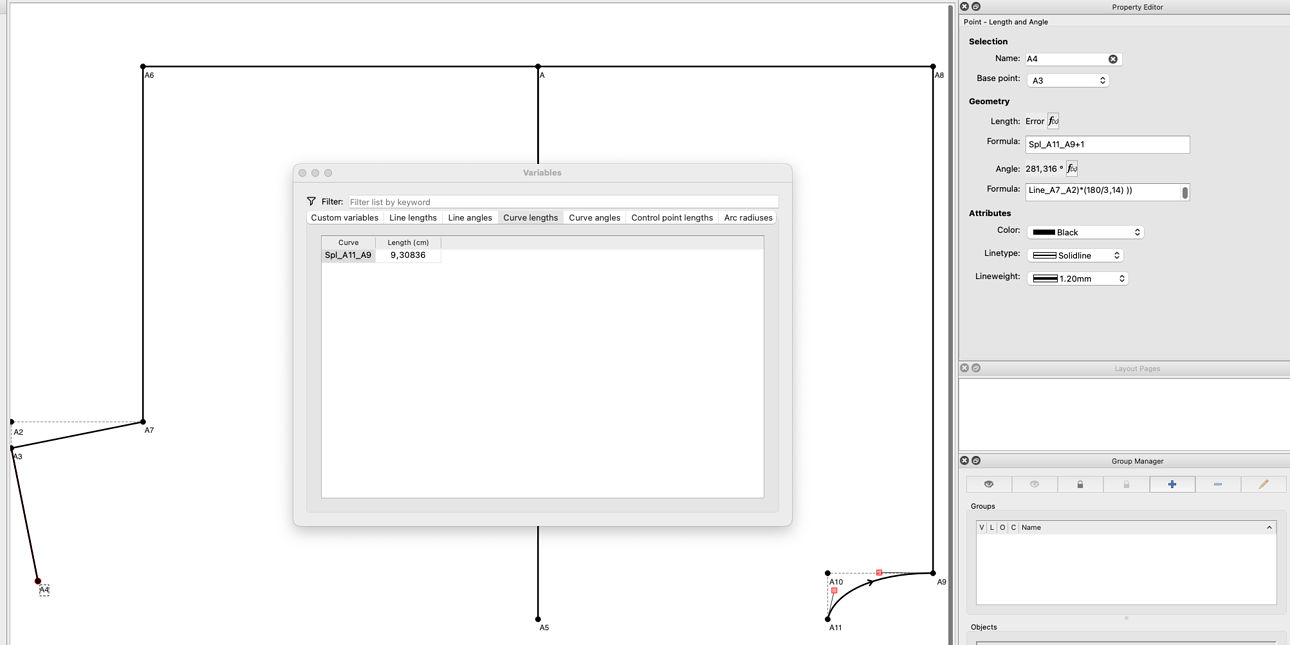This screenshot has width=1290, height=645.
Task: Click the filter funnel icon in Variables
Action: pyautogui.click(x=311, y=201)
